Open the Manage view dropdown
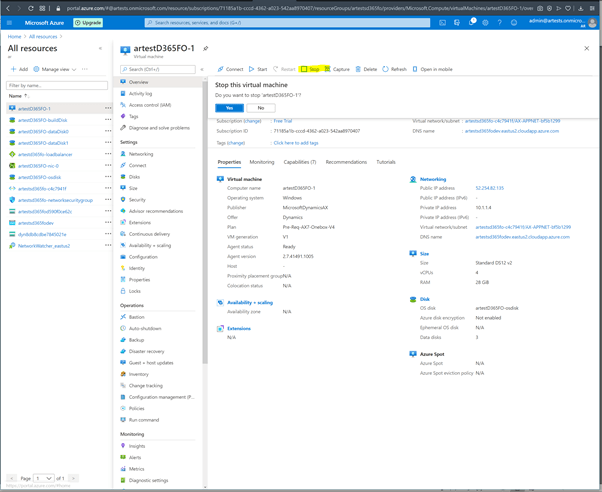Screen dimensions: 602x492 55,69
